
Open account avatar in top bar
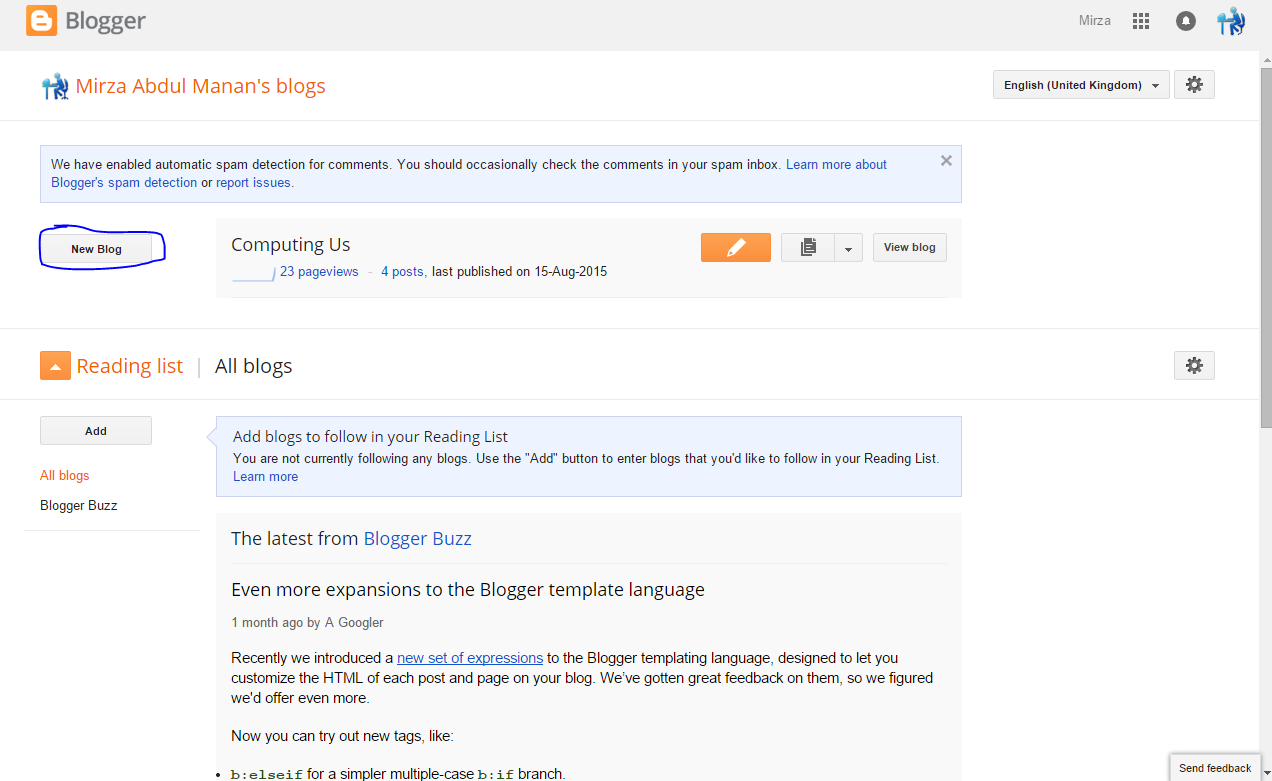pos(1230,21)
